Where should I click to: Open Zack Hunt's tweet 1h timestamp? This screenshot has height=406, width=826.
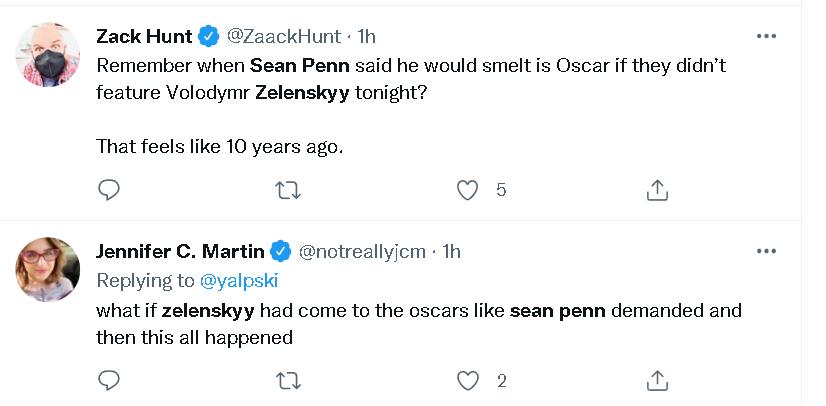(366, 37)
